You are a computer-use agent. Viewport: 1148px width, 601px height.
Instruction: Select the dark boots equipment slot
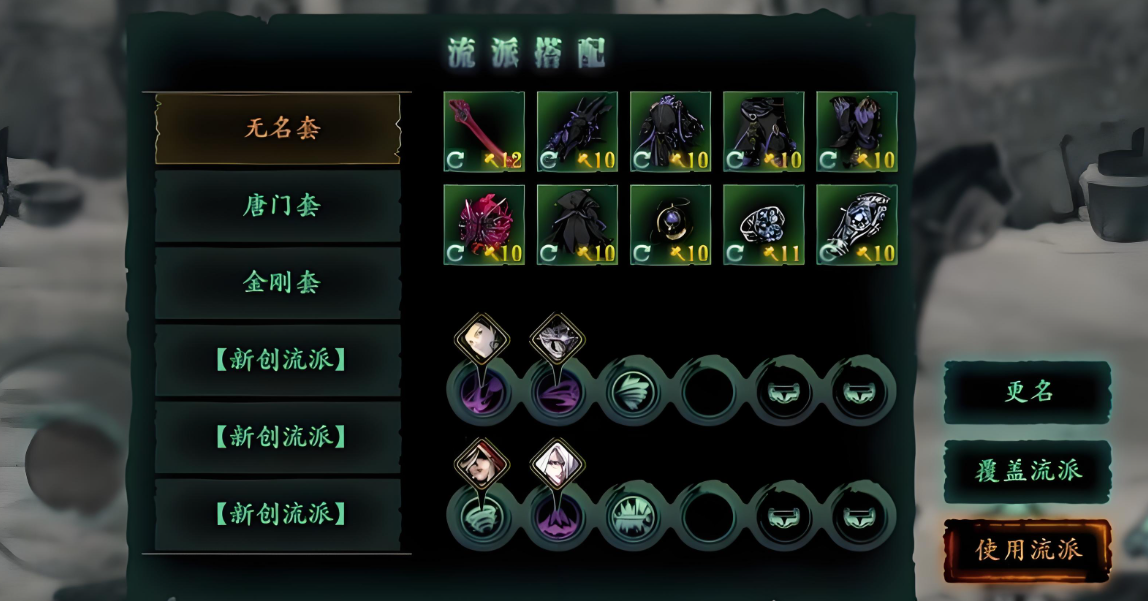click(857, 132)
